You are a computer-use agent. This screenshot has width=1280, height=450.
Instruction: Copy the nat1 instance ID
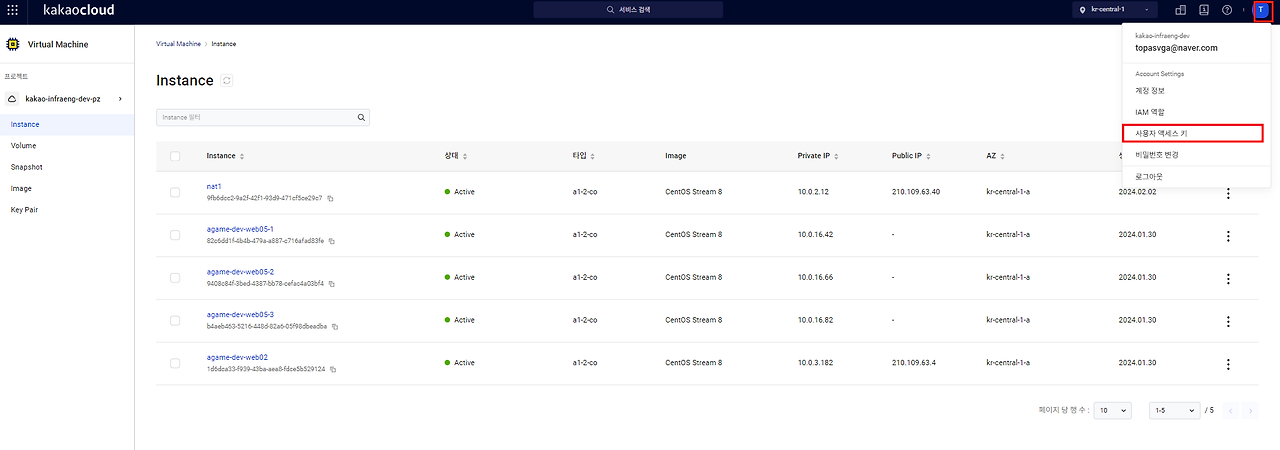pos(330,198)
